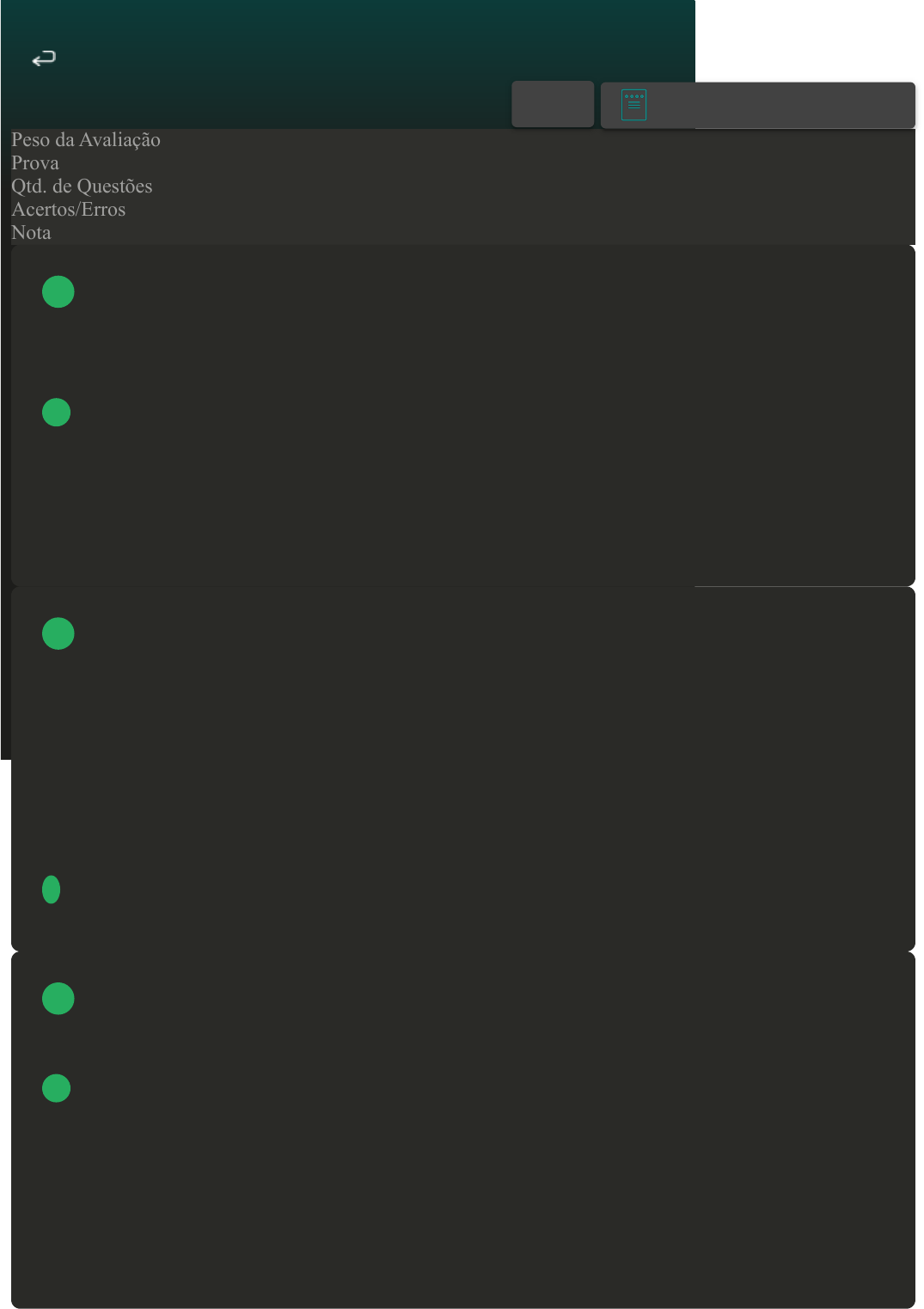This screenshot has height=1309, width=924.
Task: Click the Qtd. de Questões label
Action: [x=82, y=186]
